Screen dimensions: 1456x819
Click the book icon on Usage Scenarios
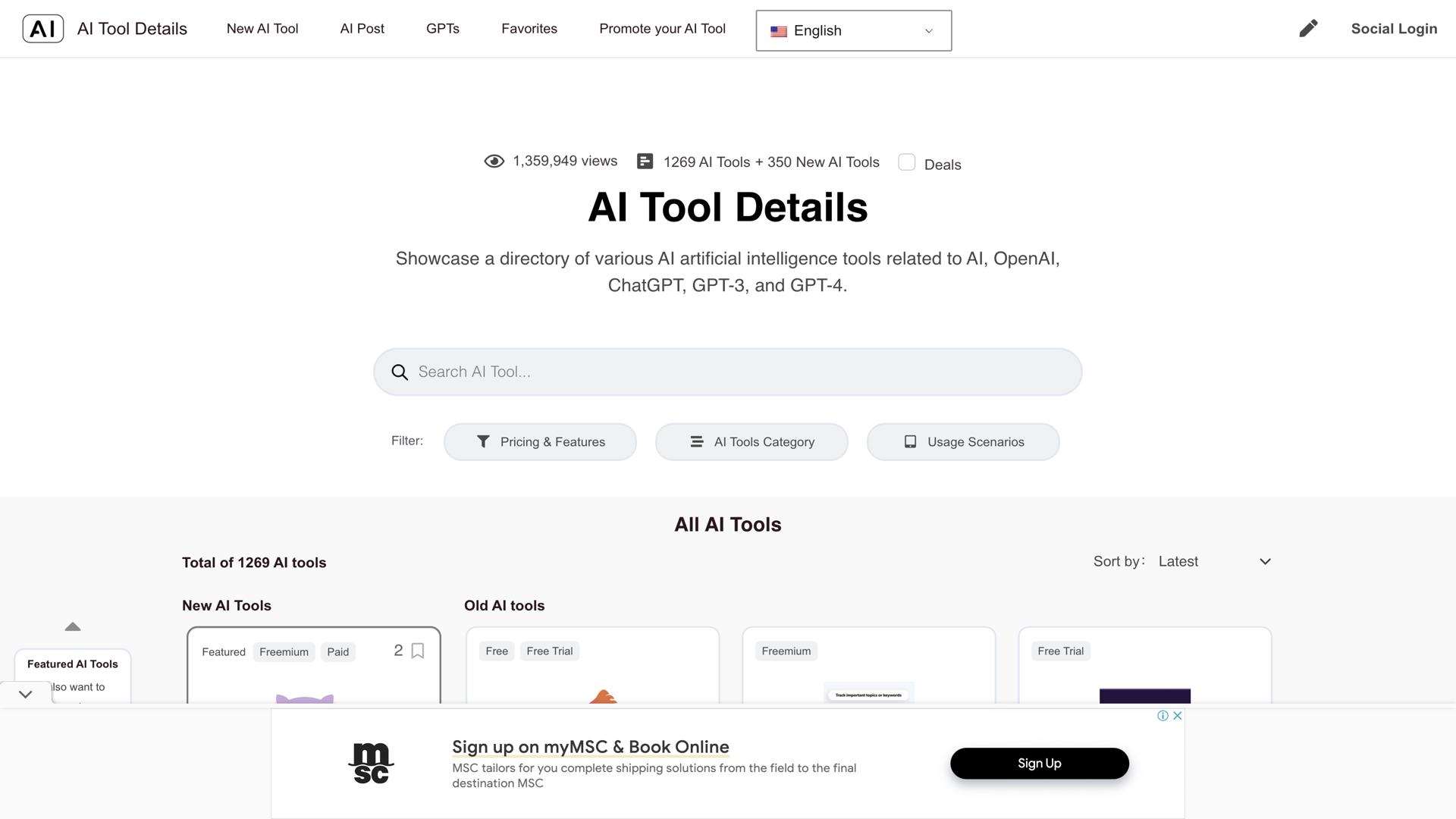coord(909,441)
